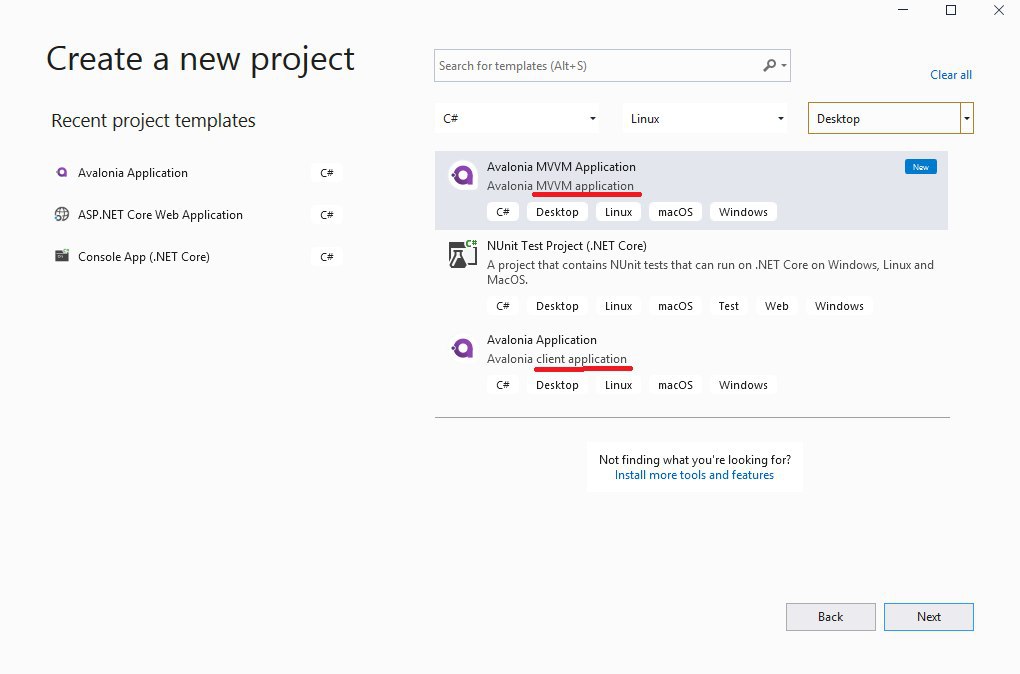Click Linux tag under Avalonia MVVM Application

tap(618, 212)
